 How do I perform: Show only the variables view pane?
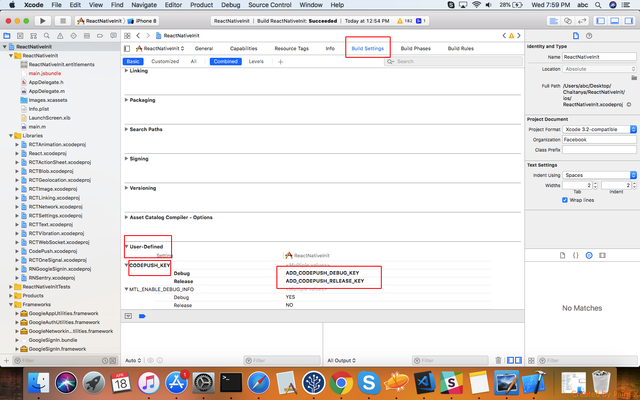(511, 360)
